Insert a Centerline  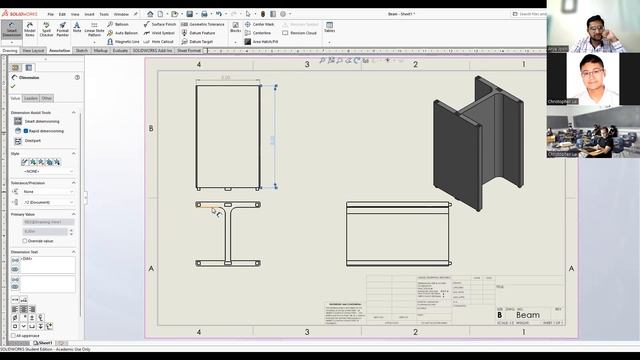click(258, 33)
